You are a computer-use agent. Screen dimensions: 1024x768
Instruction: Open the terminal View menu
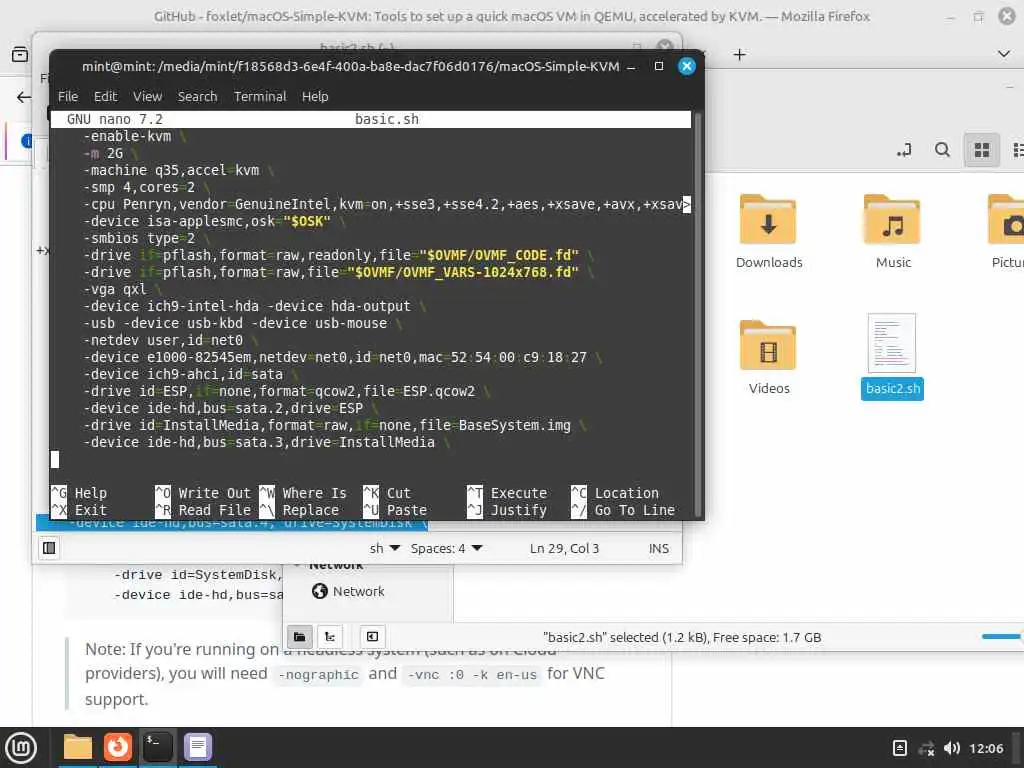click(147, 97)
